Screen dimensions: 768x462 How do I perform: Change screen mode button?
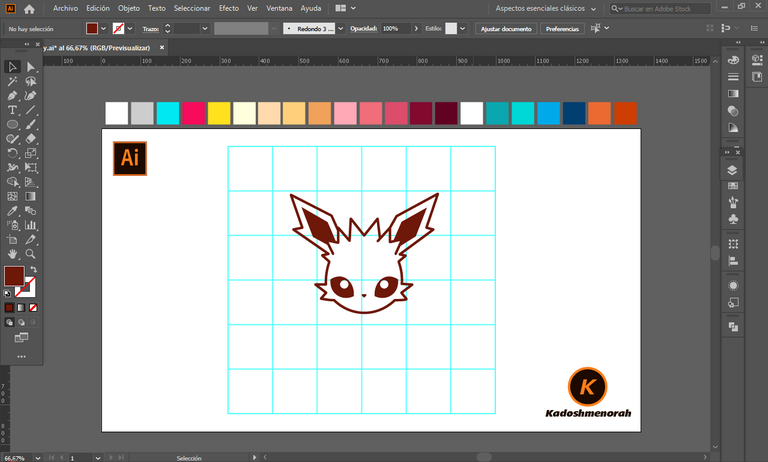[21, 338]
